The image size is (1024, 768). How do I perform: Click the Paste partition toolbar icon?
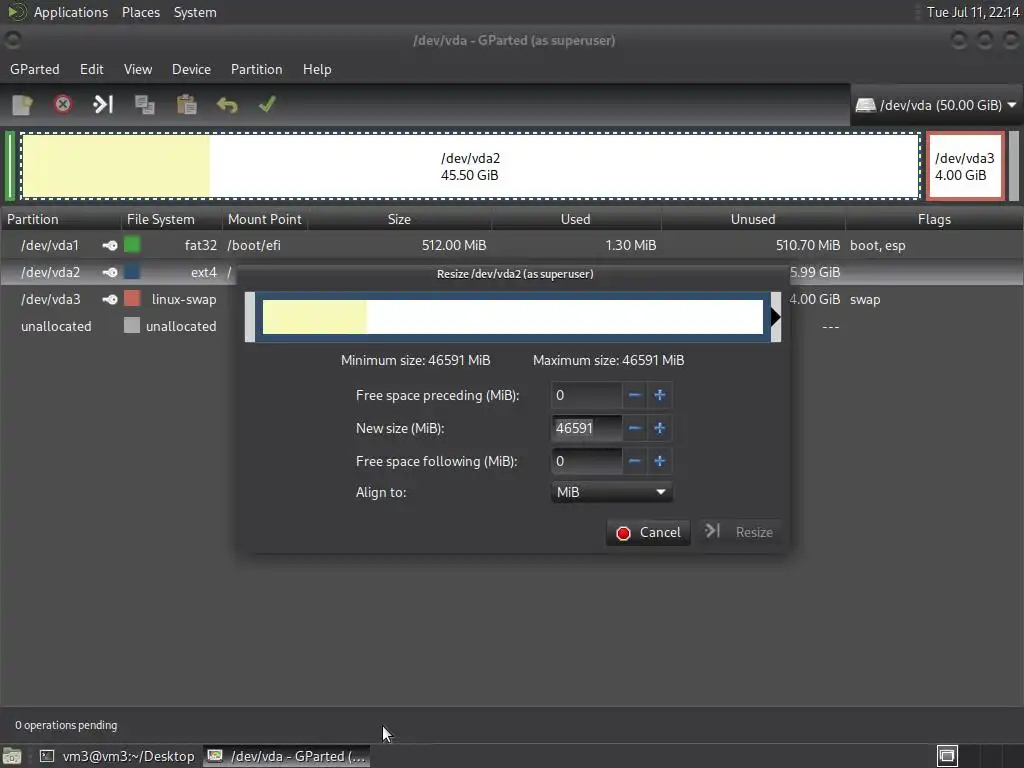(x=186, y=104)
